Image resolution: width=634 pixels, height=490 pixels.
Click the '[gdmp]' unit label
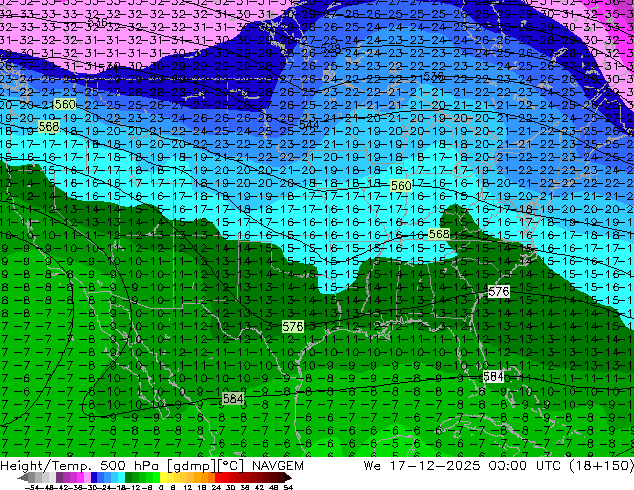tap(191, 466)
